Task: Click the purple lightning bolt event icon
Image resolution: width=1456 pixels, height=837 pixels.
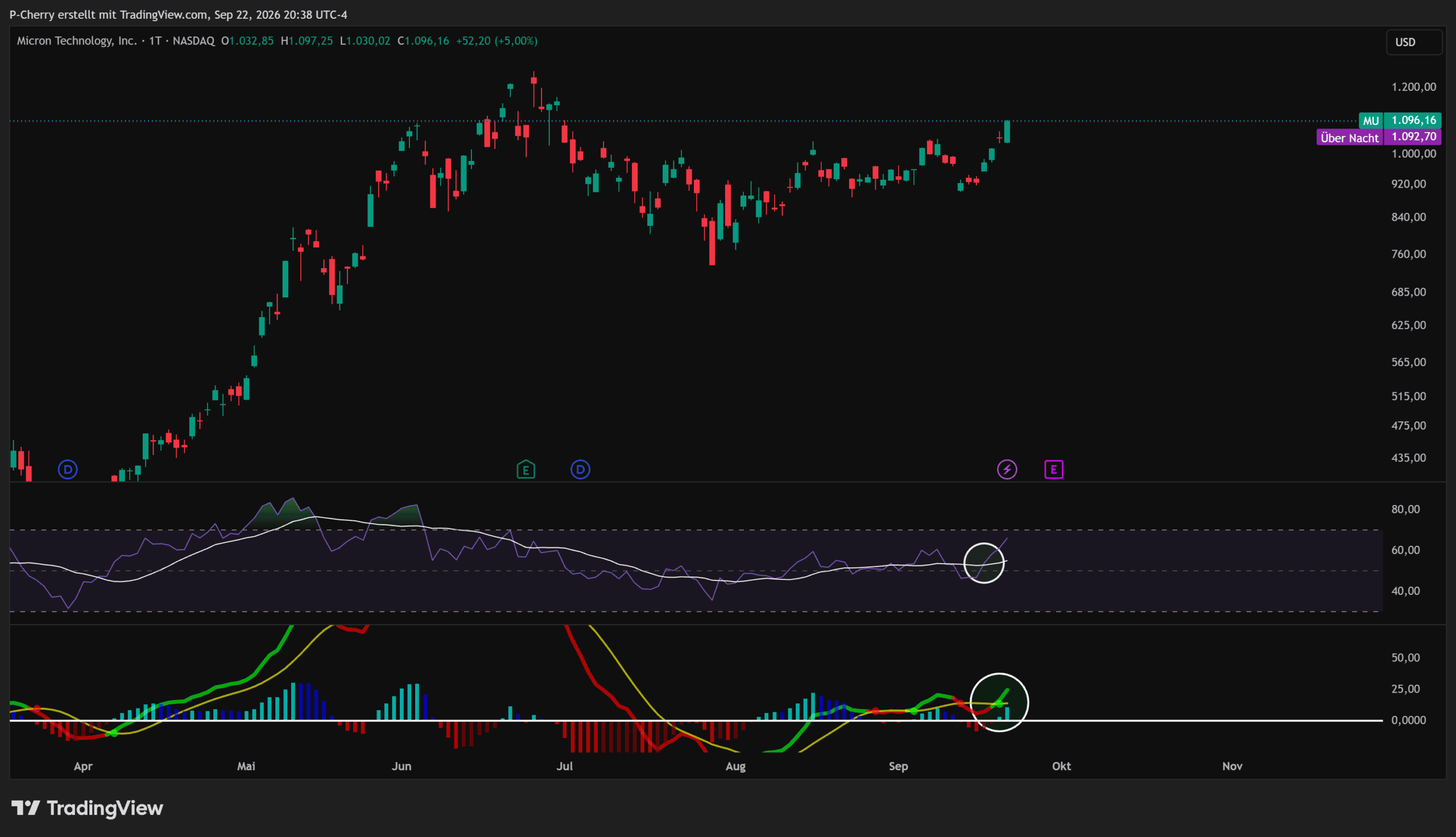Action: (x=1007, y=470)
